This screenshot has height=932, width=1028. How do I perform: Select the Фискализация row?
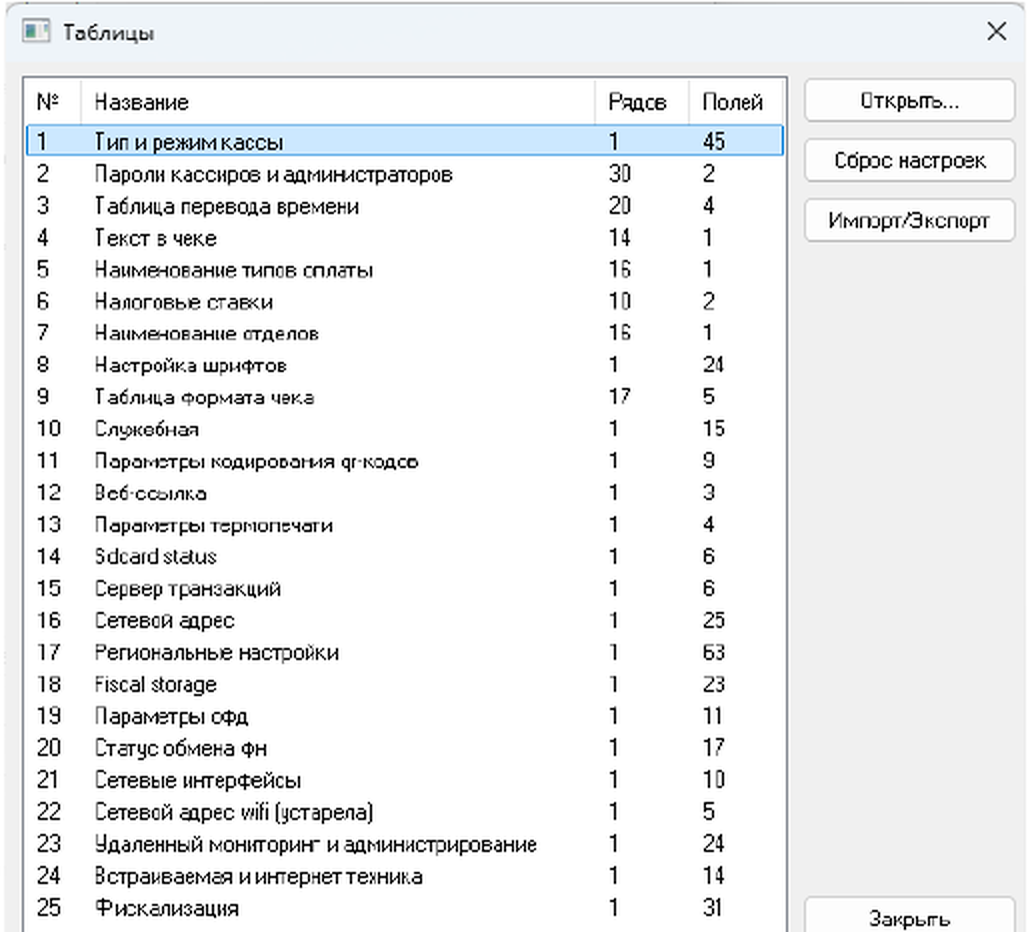[x=405, y=908]
